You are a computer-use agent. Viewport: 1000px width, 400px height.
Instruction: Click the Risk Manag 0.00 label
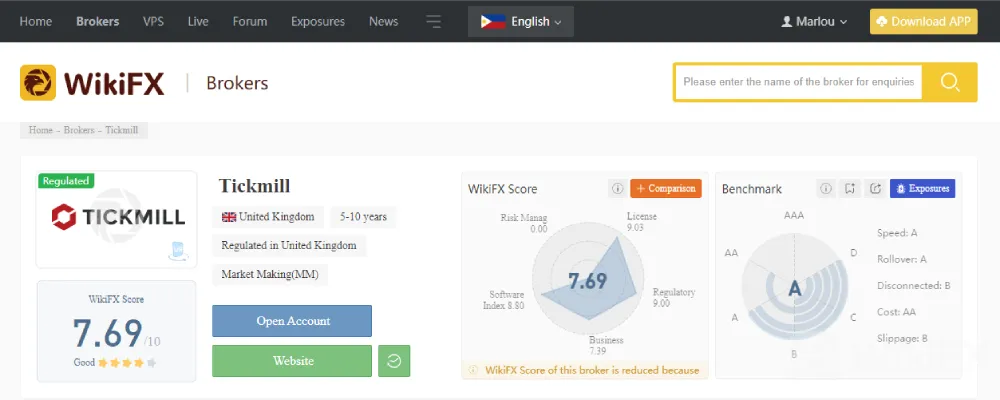(524, 223)
